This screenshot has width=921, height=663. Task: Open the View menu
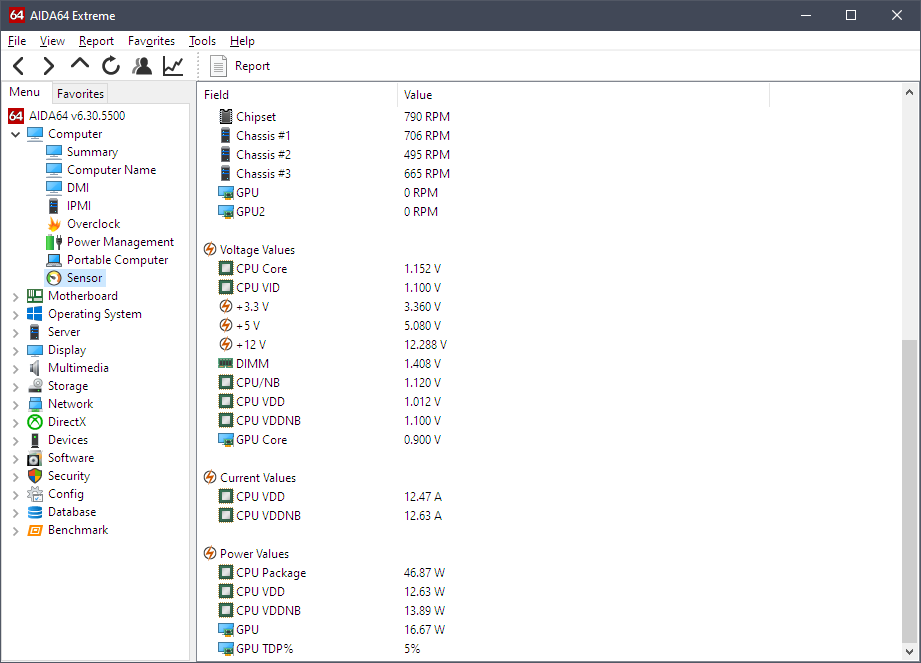(x=52, y=41)
